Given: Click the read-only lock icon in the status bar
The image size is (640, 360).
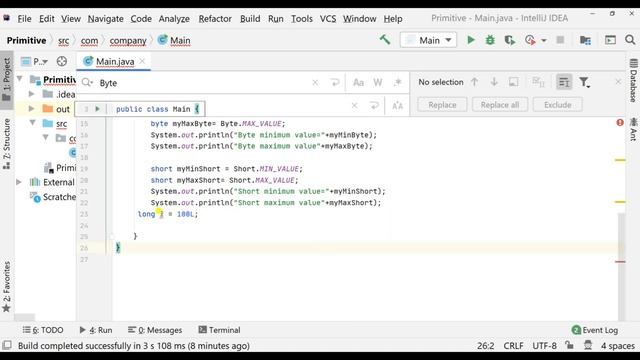Looking at the screenshot, I should (569, 345).
